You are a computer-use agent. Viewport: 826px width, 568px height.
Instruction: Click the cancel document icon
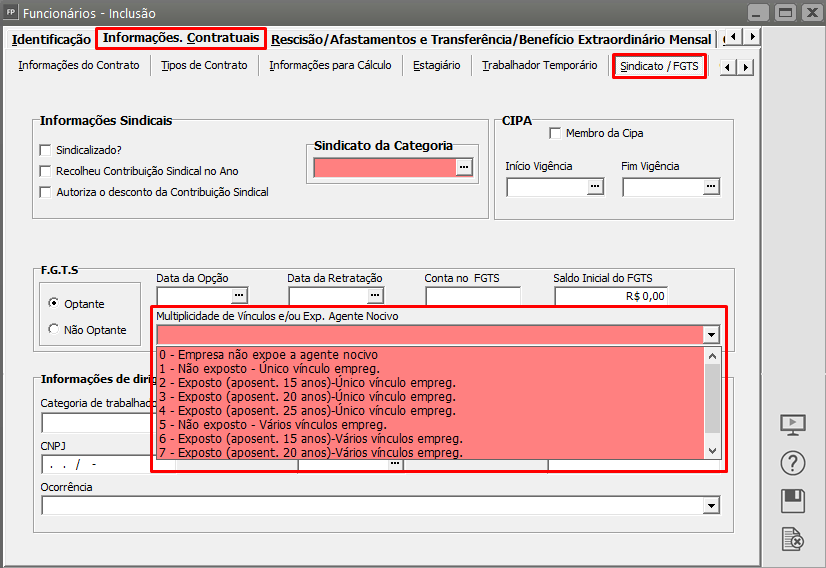[x=792, y=540]
